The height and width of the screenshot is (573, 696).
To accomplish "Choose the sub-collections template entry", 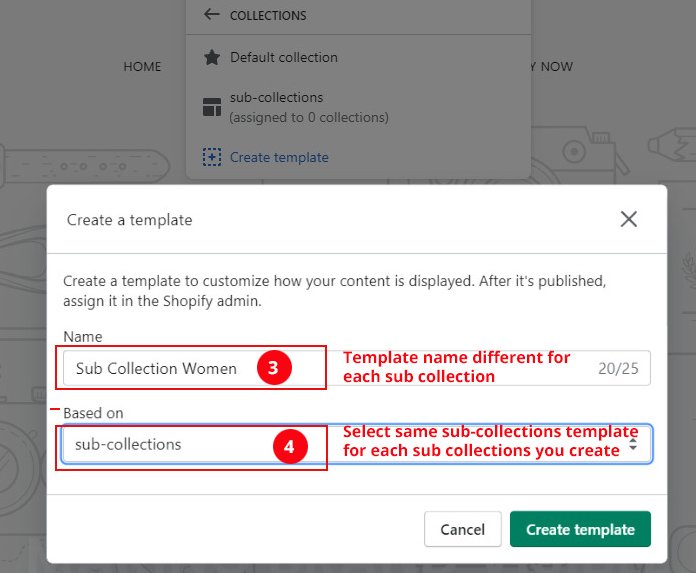I will (x=276, y=98).
